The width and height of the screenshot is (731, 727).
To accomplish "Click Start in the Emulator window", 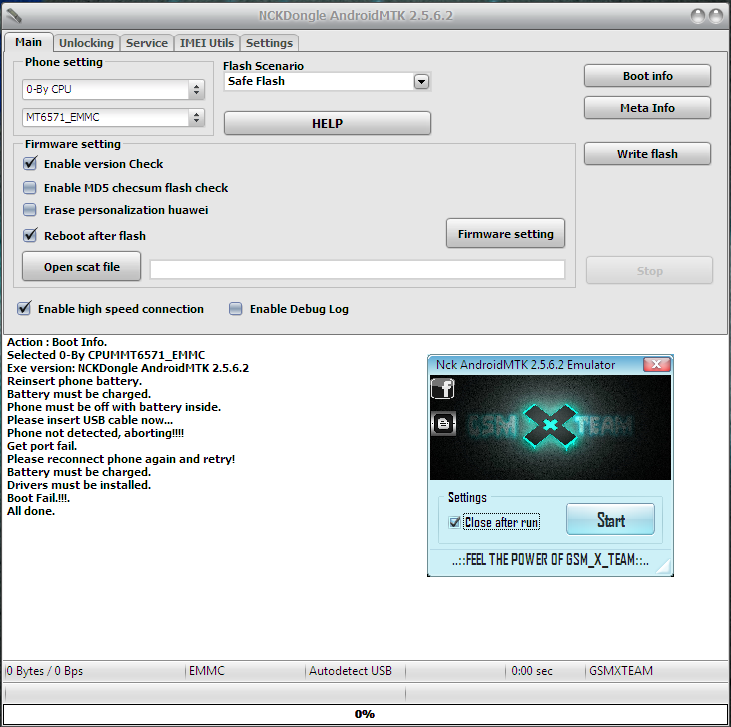I will click(611, 519).
